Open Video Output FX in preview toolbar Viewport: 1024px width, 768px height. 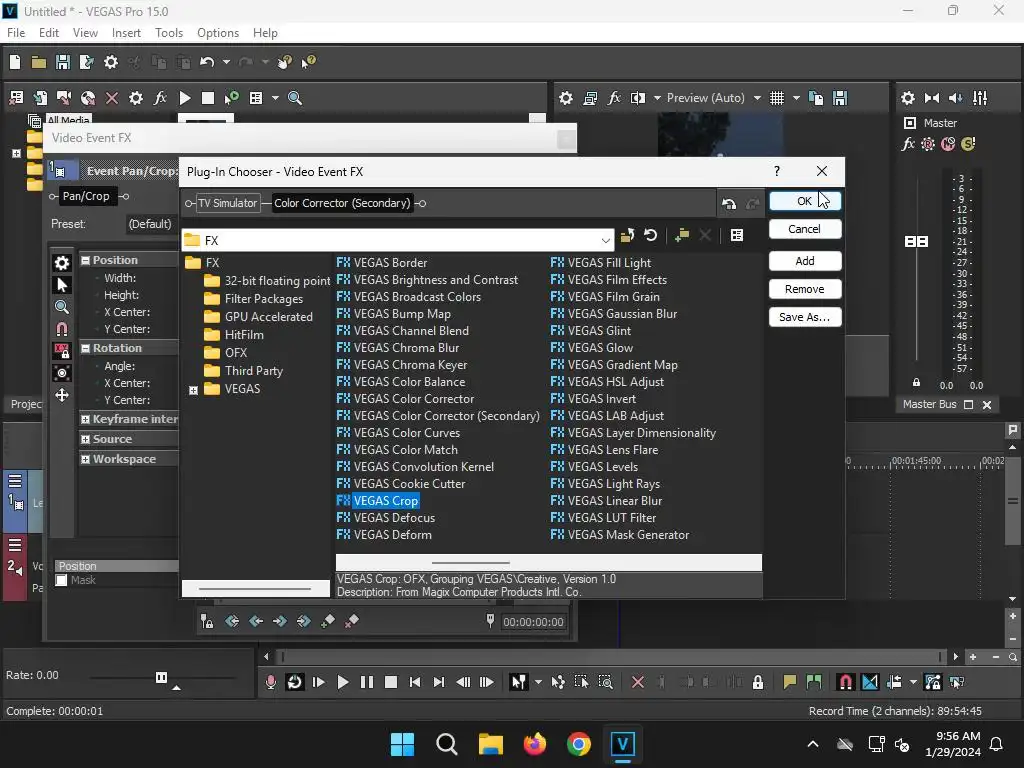coord(614,98)
